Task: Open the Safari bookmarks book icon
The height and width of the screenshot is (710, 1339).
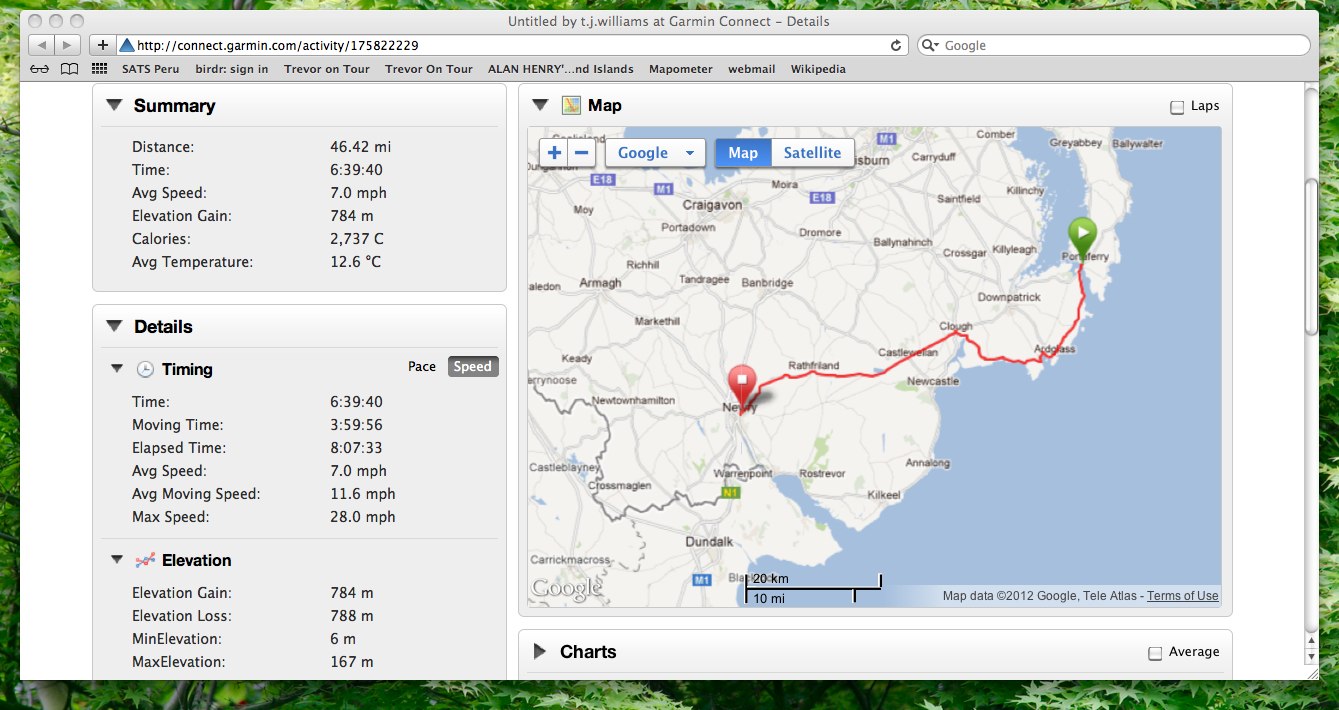Action: pyautogui.click(x=69, y=69)
